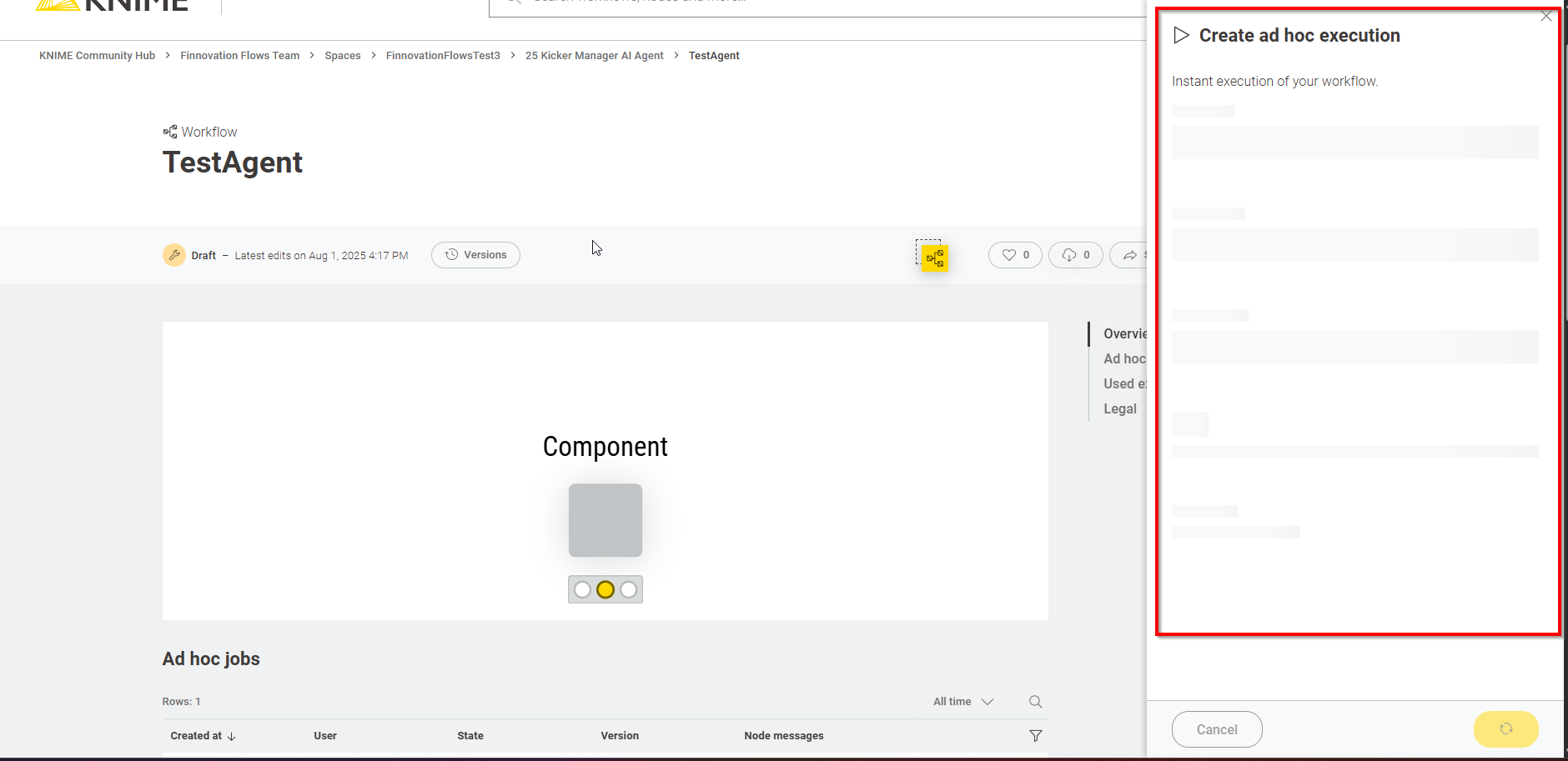Click the State column header
This screenshot has height=761, width=1568.
[x=470, y=736]
